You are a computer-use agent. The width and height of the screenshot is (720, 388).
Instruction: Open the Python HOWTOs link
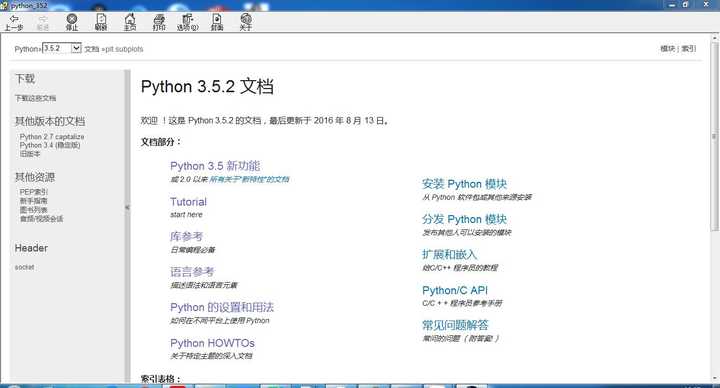[212, 343]
